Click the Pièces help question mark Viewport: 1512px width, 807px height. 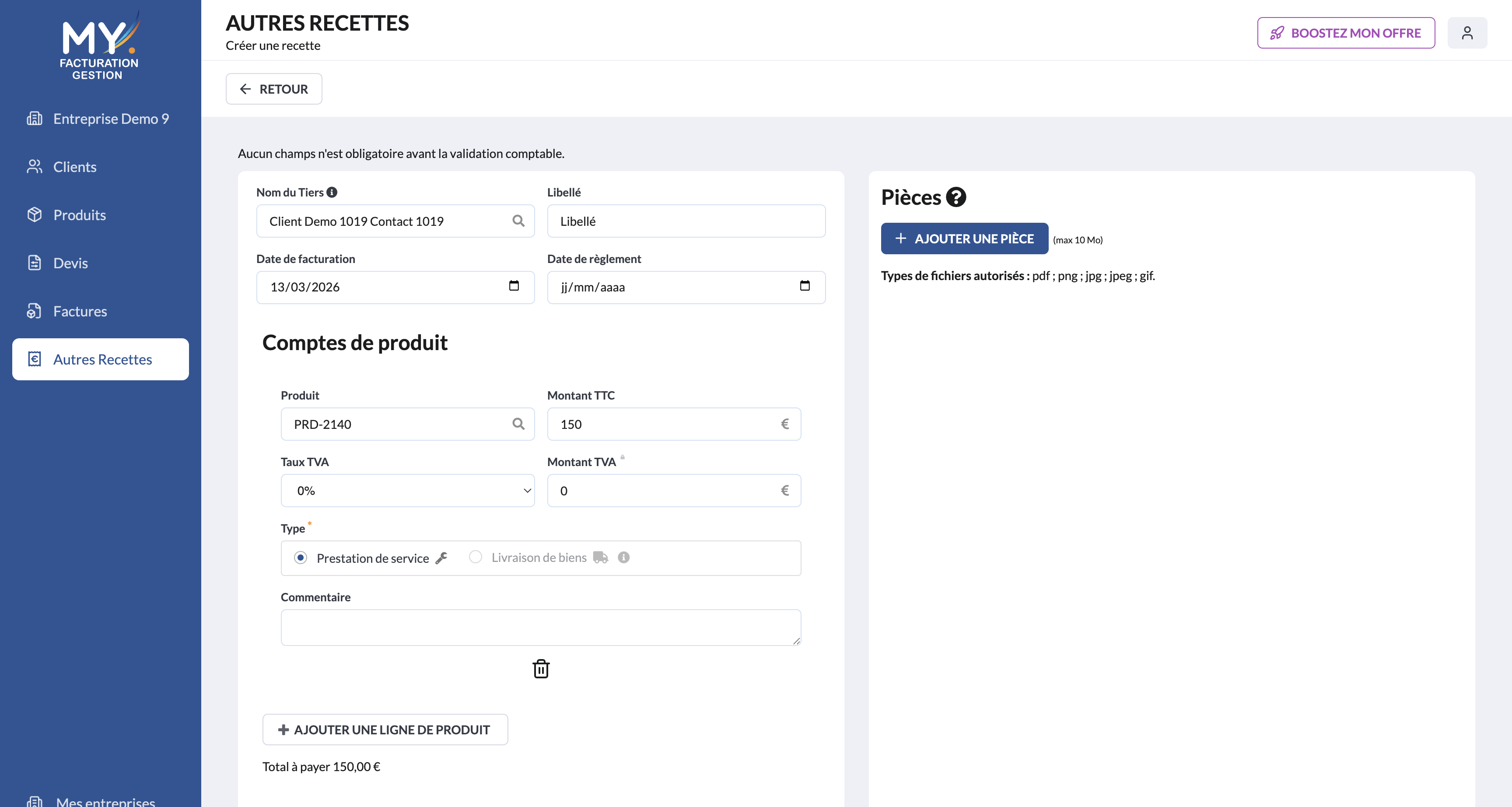point(955,197)
